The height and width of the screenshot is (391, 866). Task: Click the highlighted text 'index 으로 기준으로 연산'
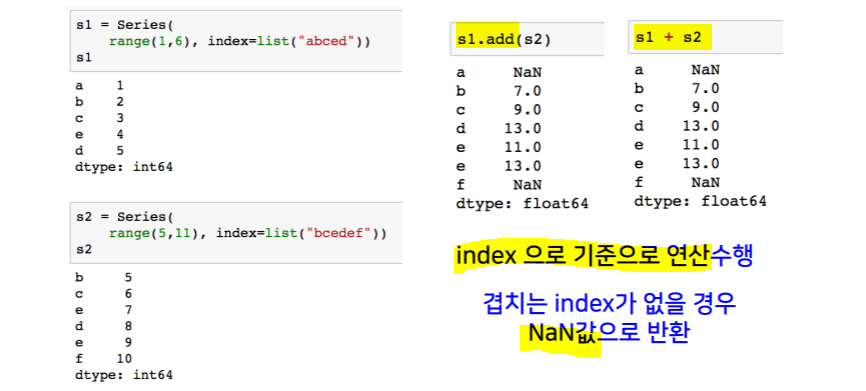(x=583, y=257)
